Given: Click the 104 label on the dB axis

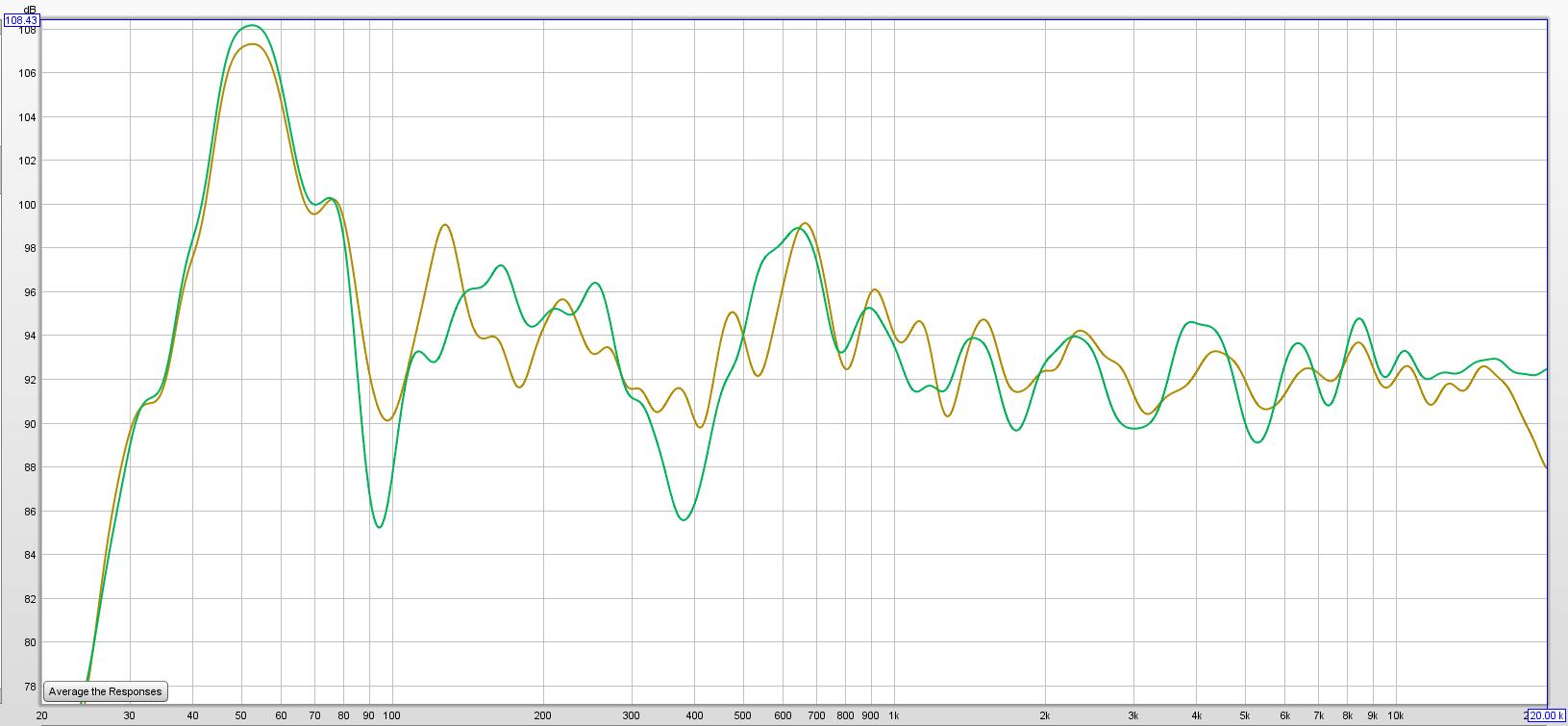Looking at the screenshot, I should click(x=28, y=117).
